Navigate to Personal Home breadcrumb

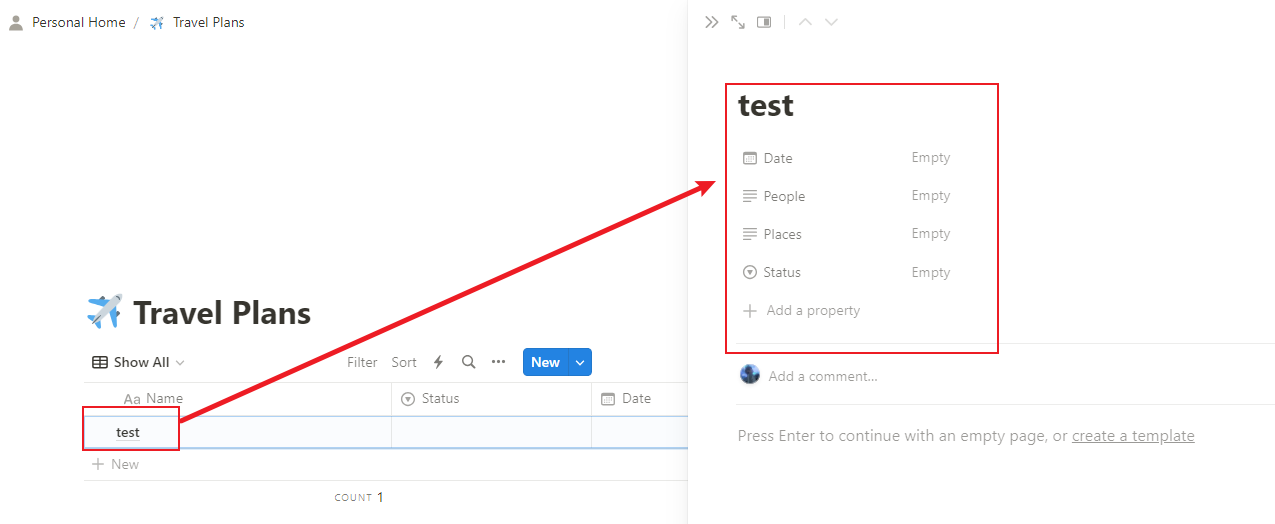(78, 22)
